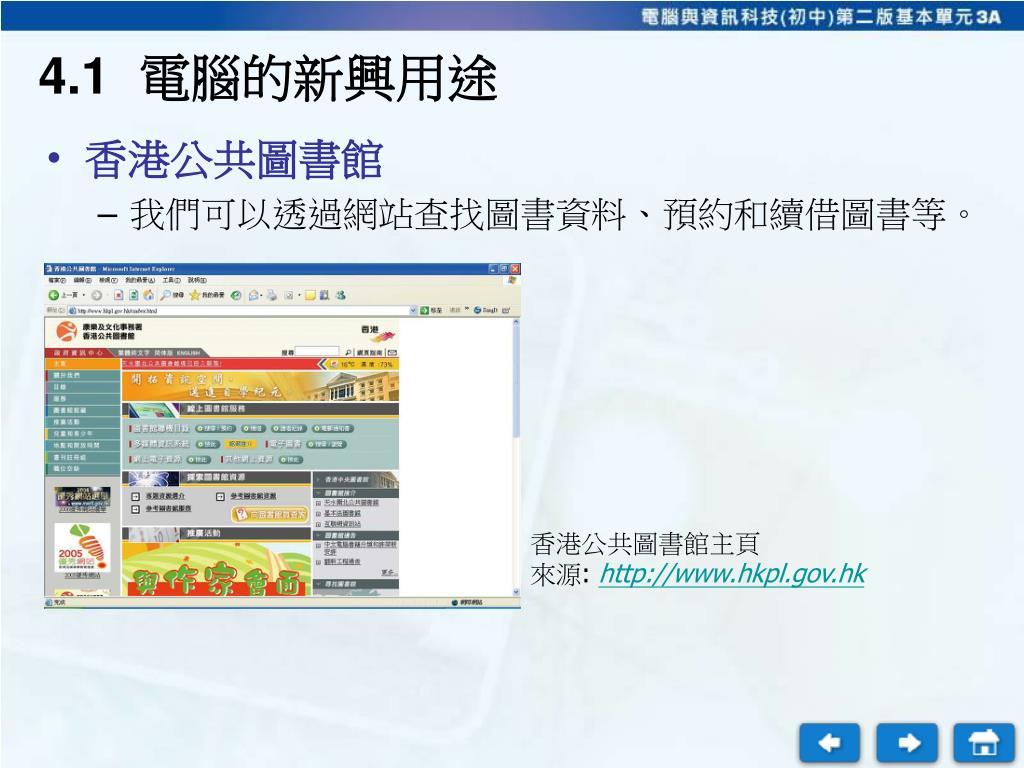Click the green 移至 (Go) button beside the address bar
Screen dimensions: 1024x768
(x=431, y=310)
